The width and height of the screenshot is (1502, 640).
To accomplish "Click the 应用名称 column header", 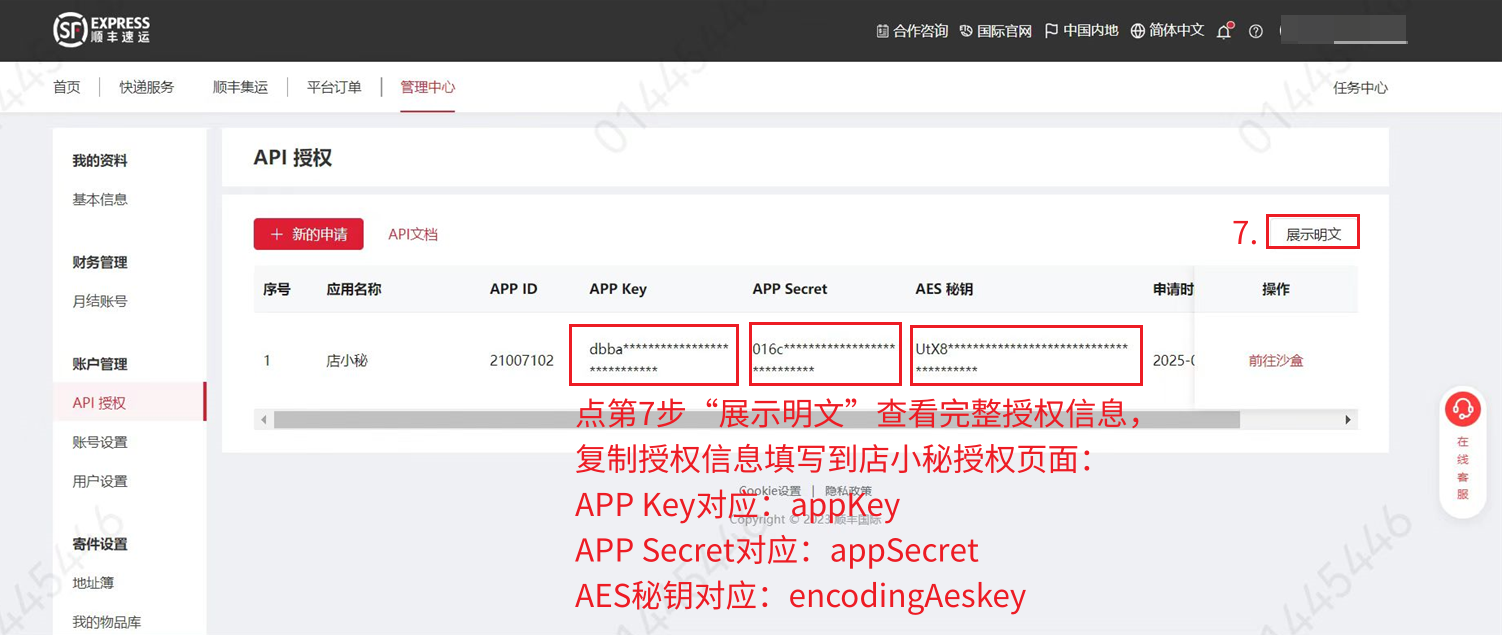I will click(x=354, y=289).
